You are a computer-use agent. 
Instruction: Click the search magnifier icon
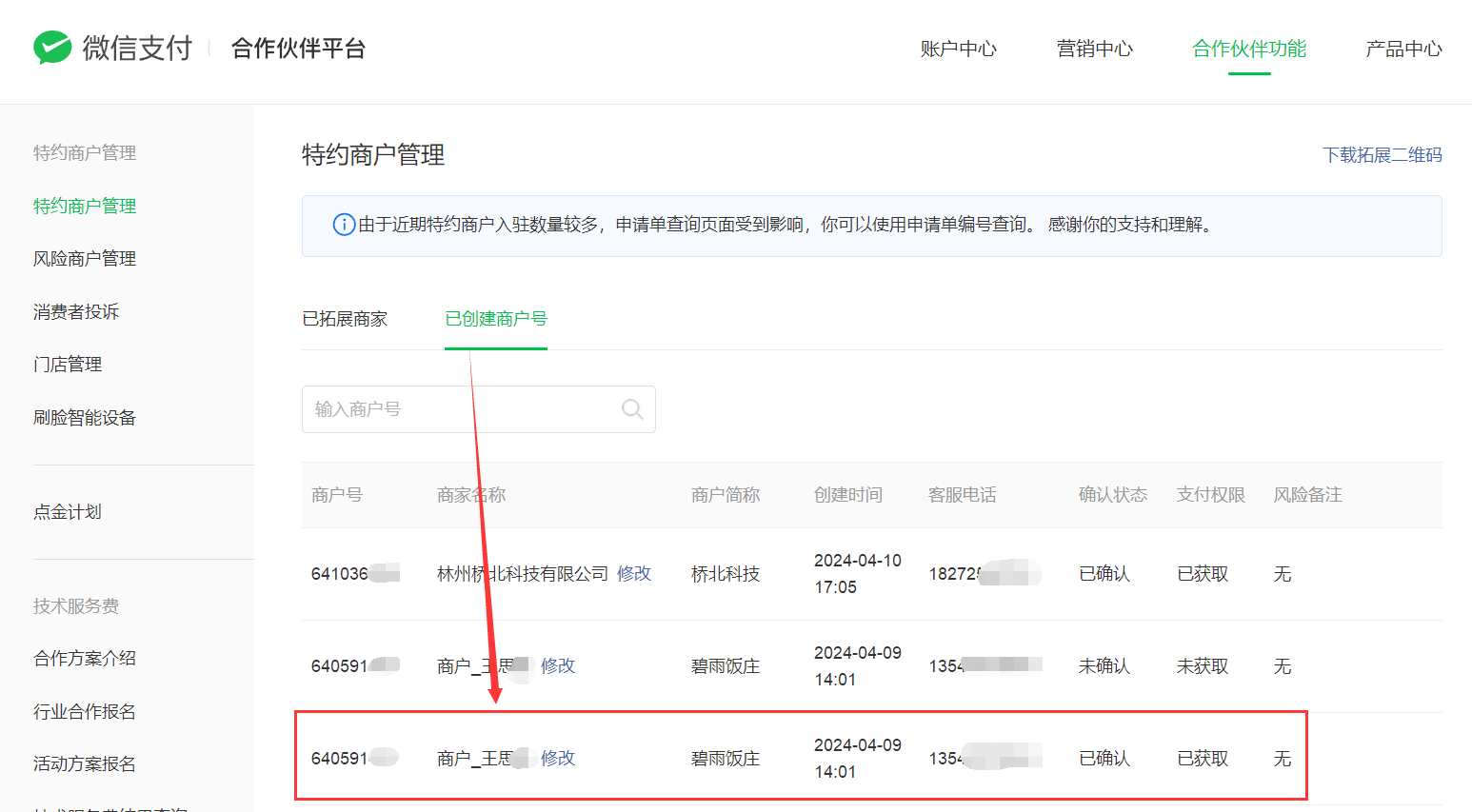[x=631, y=409]
